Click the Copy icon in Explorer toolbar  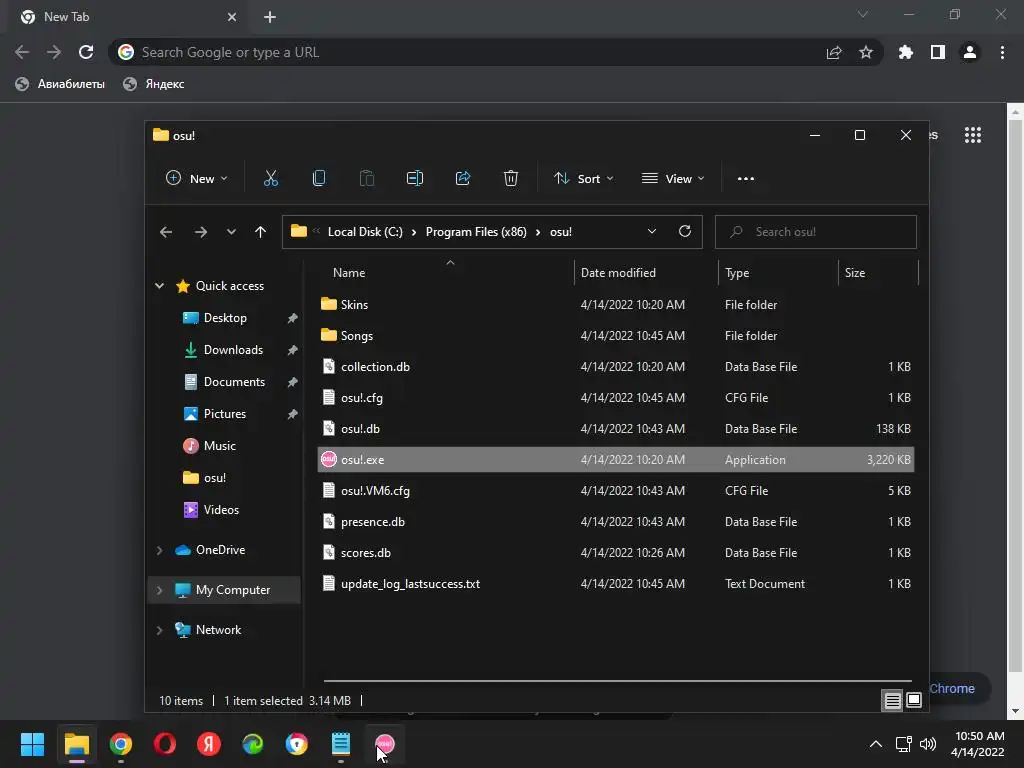point(319,178)
